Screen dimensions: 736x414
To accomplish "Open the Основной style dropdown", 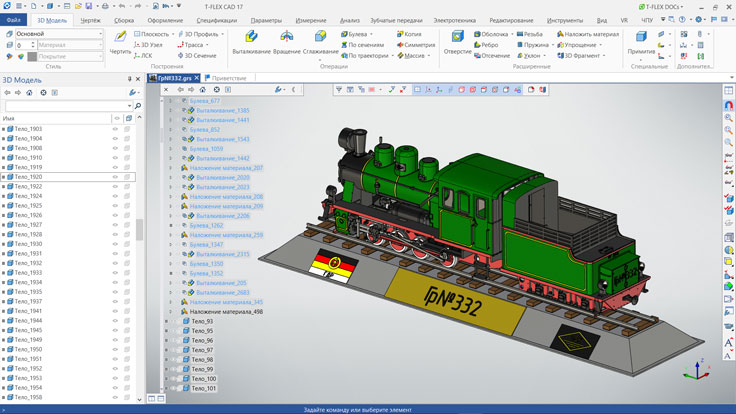I will [x=100, y=33].
